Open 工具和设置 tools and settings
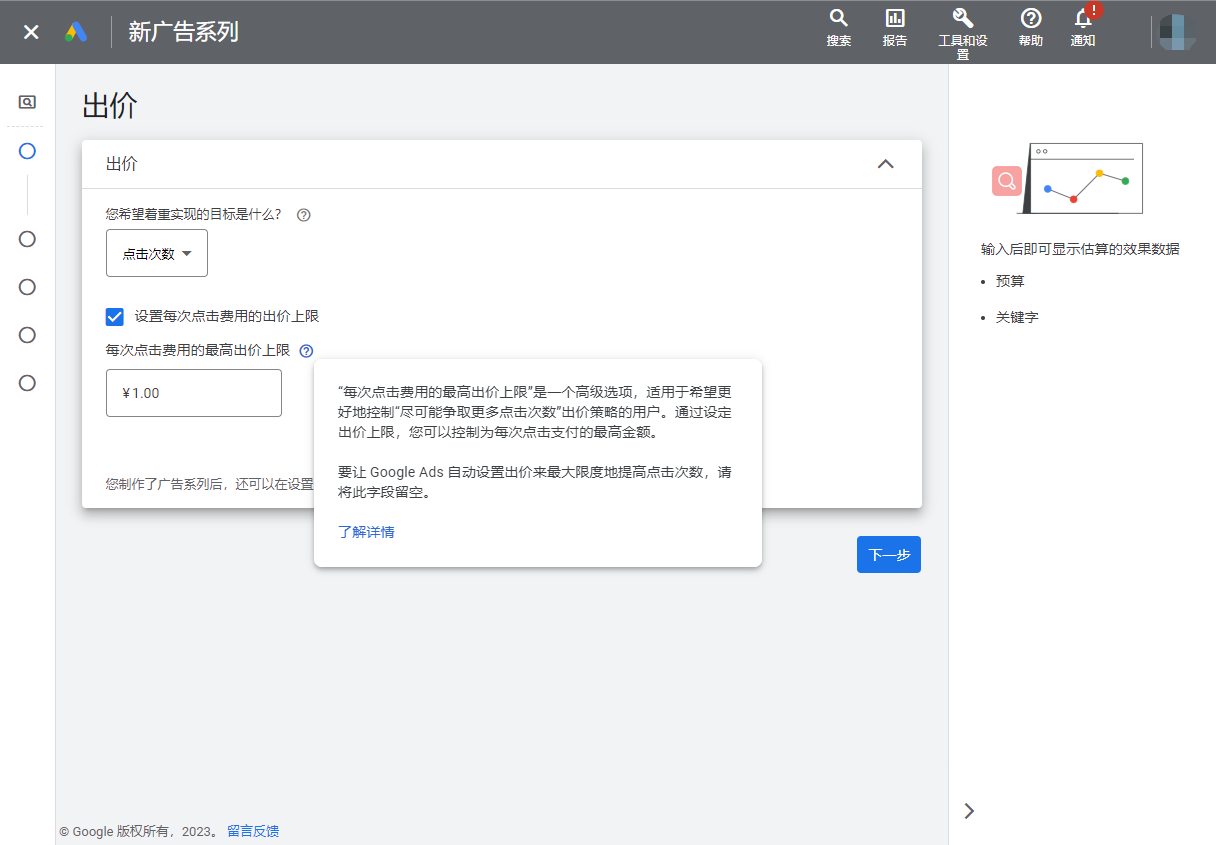Screen dimensions: 1216x845 point(962,34)
